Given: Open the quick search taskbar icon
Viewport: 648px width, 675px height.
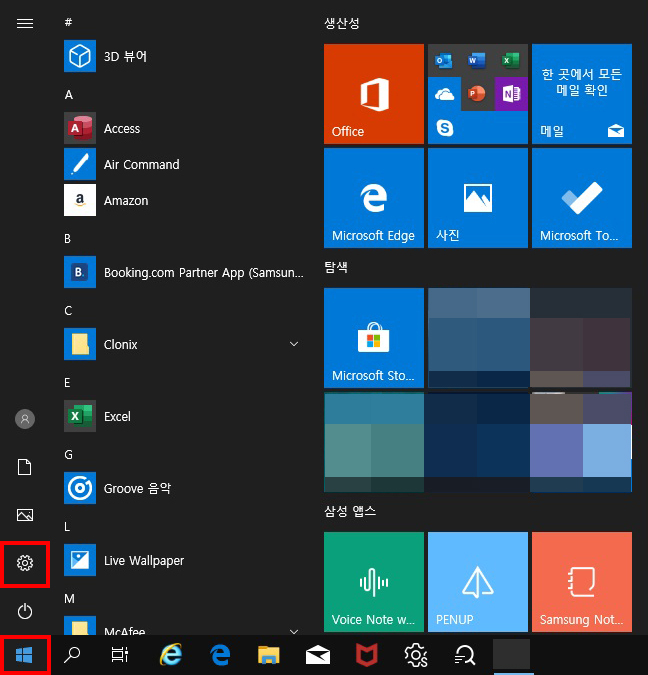Looking at the screenshot, I should click(465, 655).
